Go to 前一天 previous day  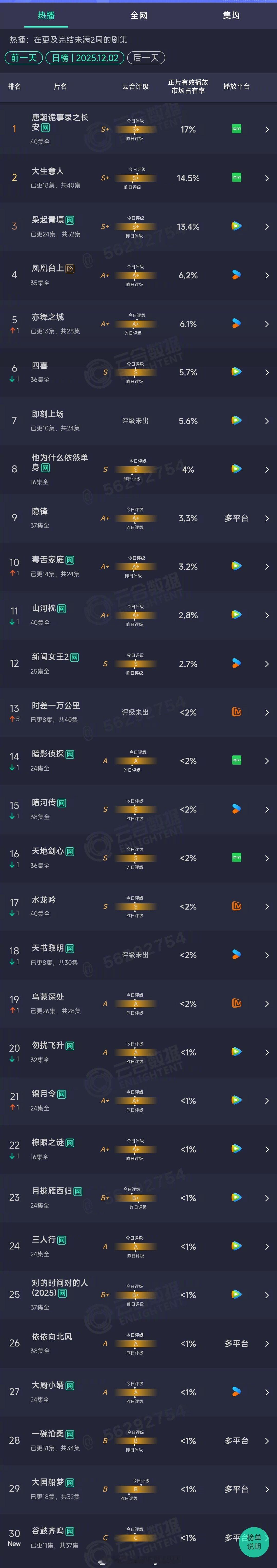(22, 58)
